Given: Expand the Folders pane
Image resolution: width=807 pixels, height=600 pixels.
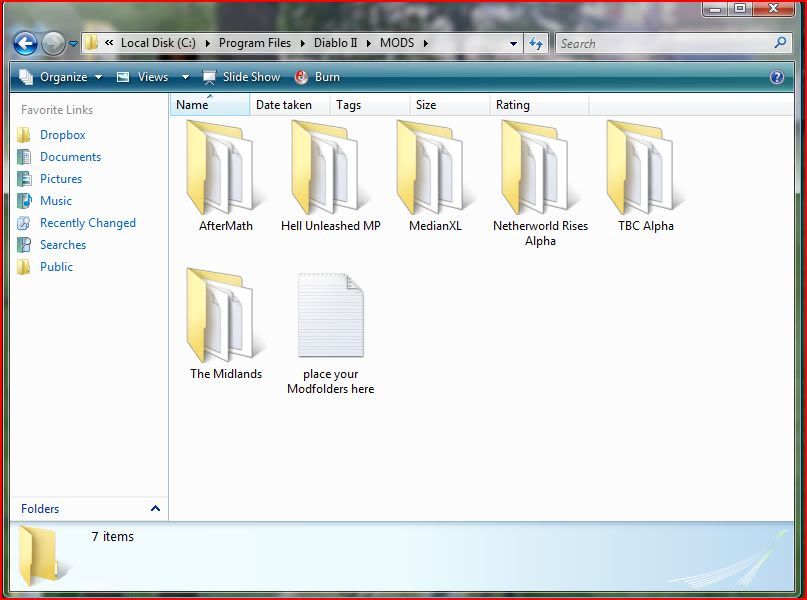Looking at the screenshot, I should (x=155, y=508).
